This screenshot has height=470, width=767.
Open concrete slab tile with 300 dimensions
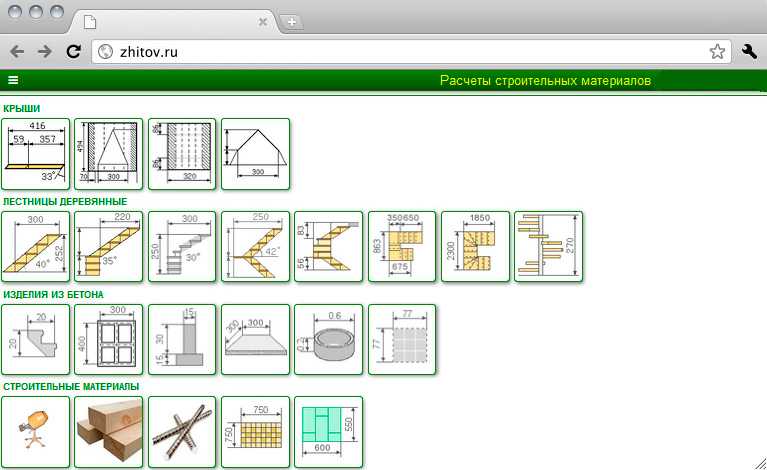pos(255,339)
